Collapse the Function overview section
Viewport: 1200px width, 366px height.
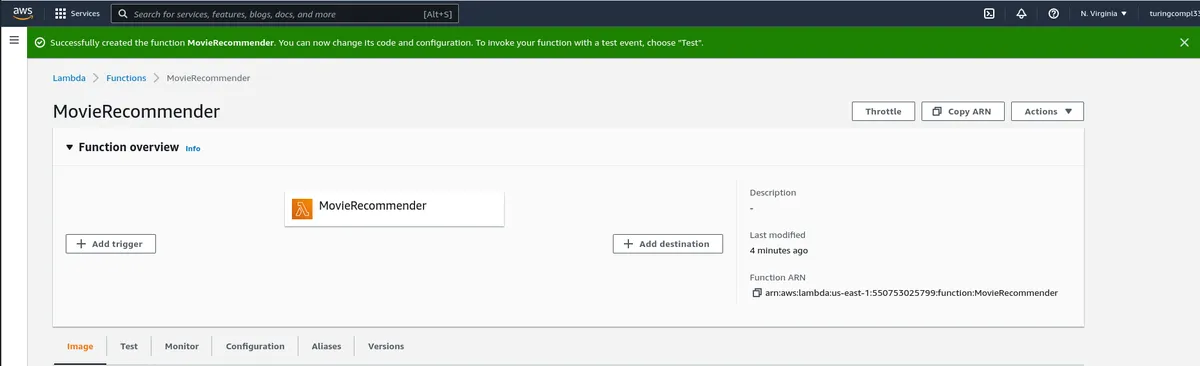[69, 147]
